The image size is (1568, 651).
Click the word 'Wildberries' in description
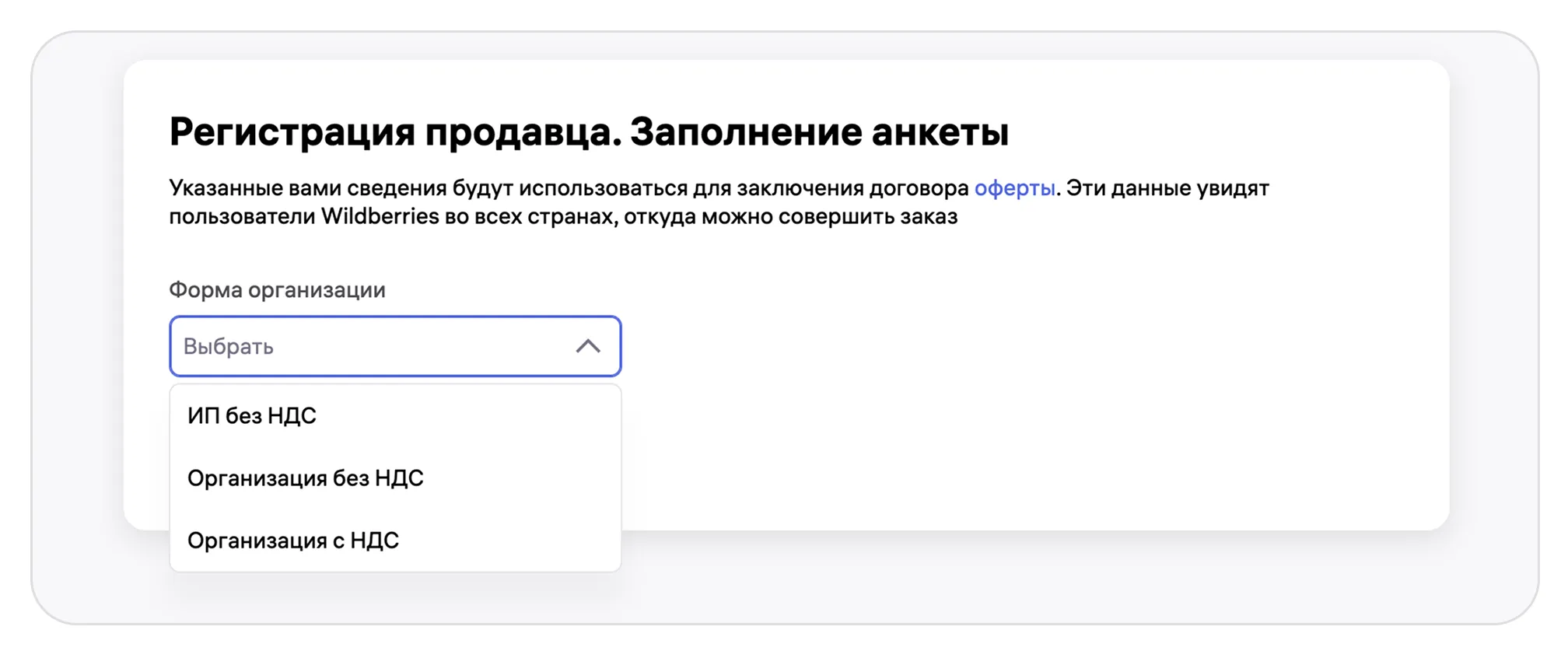click(380, 216)
